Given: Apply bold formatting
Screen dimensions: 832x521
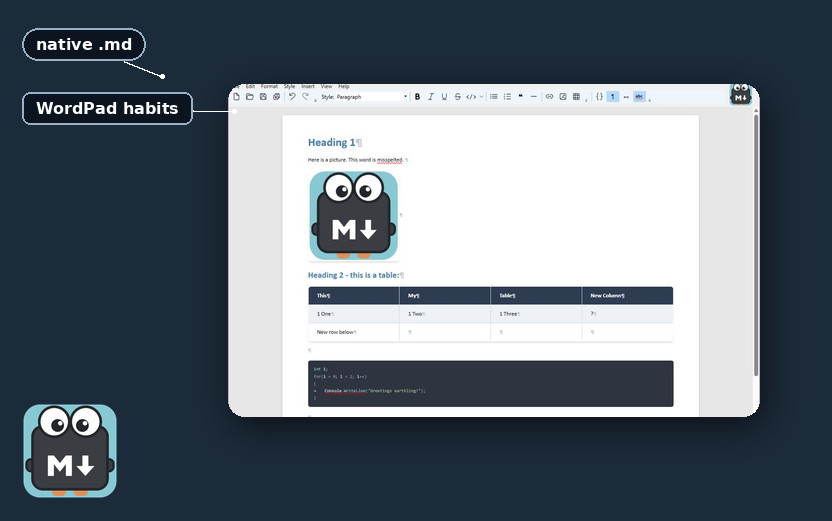Looking at the screenshot, I should pos(418,97).
